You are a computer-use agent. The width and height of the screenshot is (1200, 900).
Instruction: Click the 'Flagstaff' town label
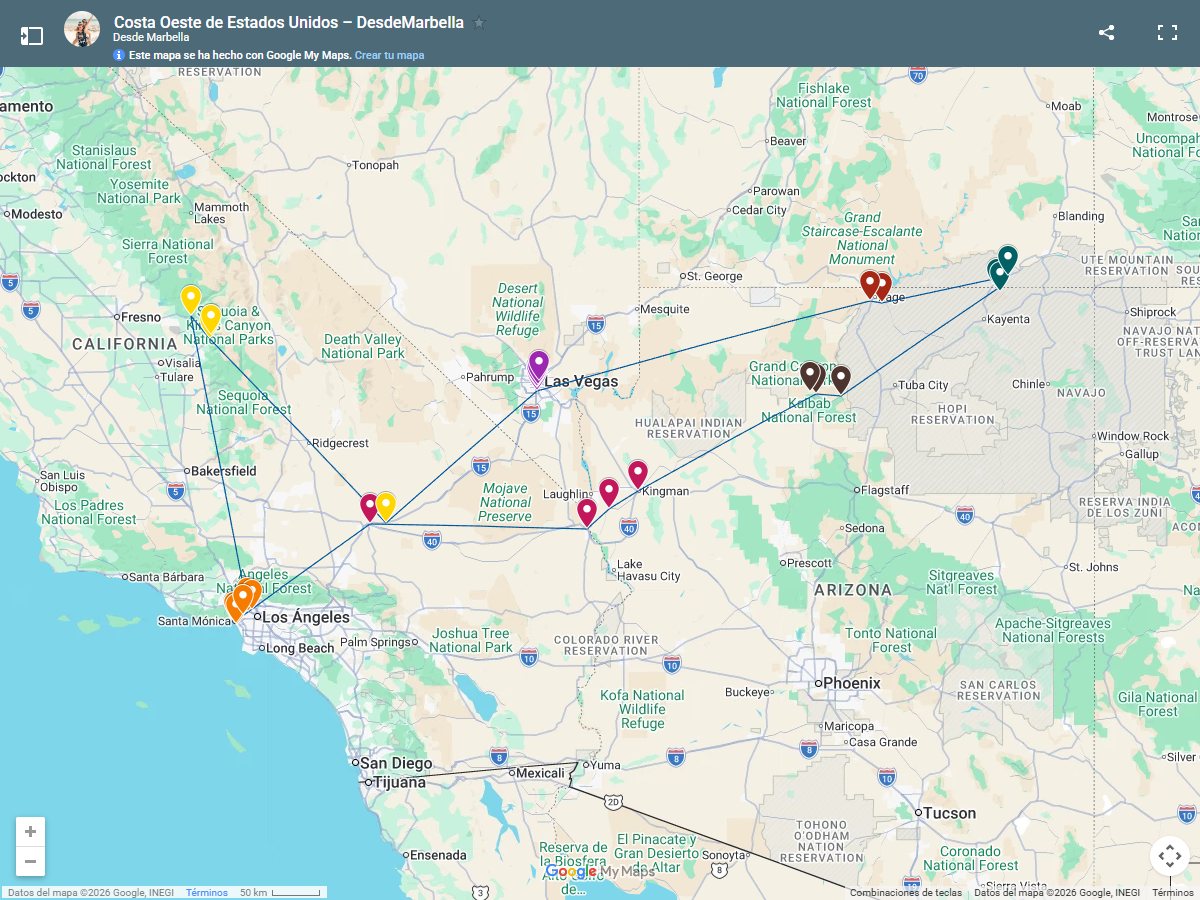pyautogui.click(x=885, y=490)
